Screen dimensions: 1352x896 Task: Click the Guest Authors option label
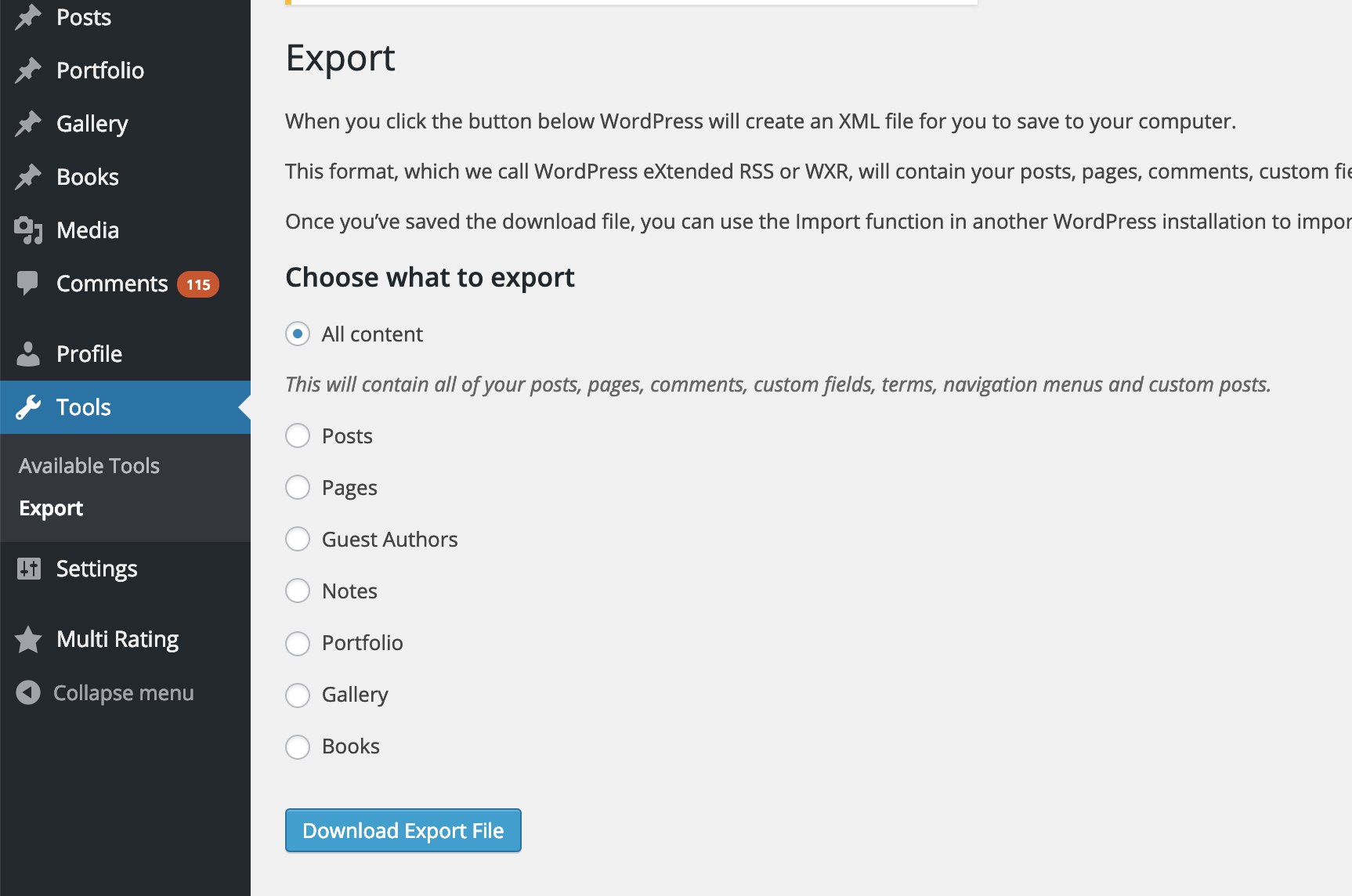(389, 540)
